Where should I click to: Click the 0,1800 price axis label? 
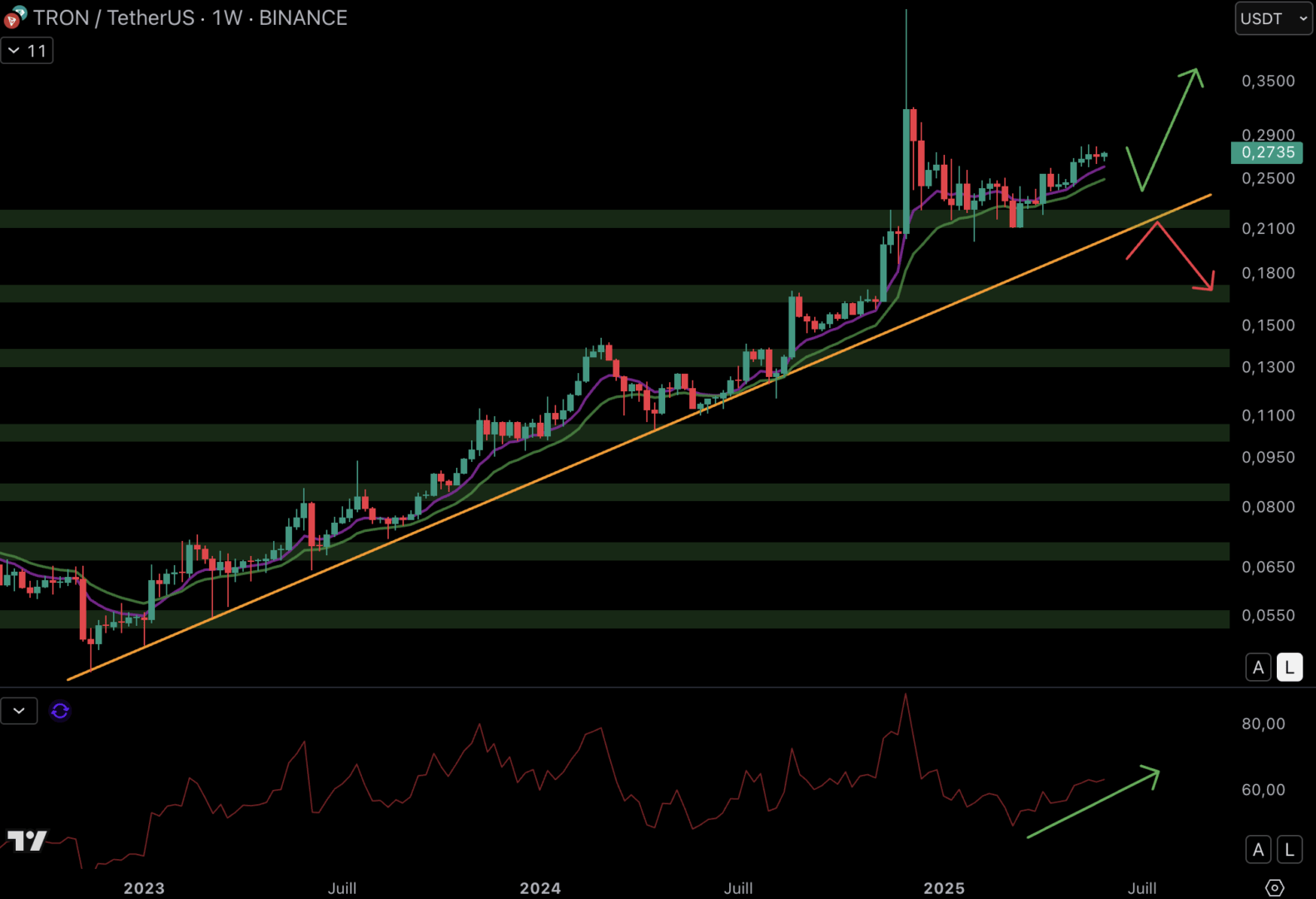tap(1268, 273)
